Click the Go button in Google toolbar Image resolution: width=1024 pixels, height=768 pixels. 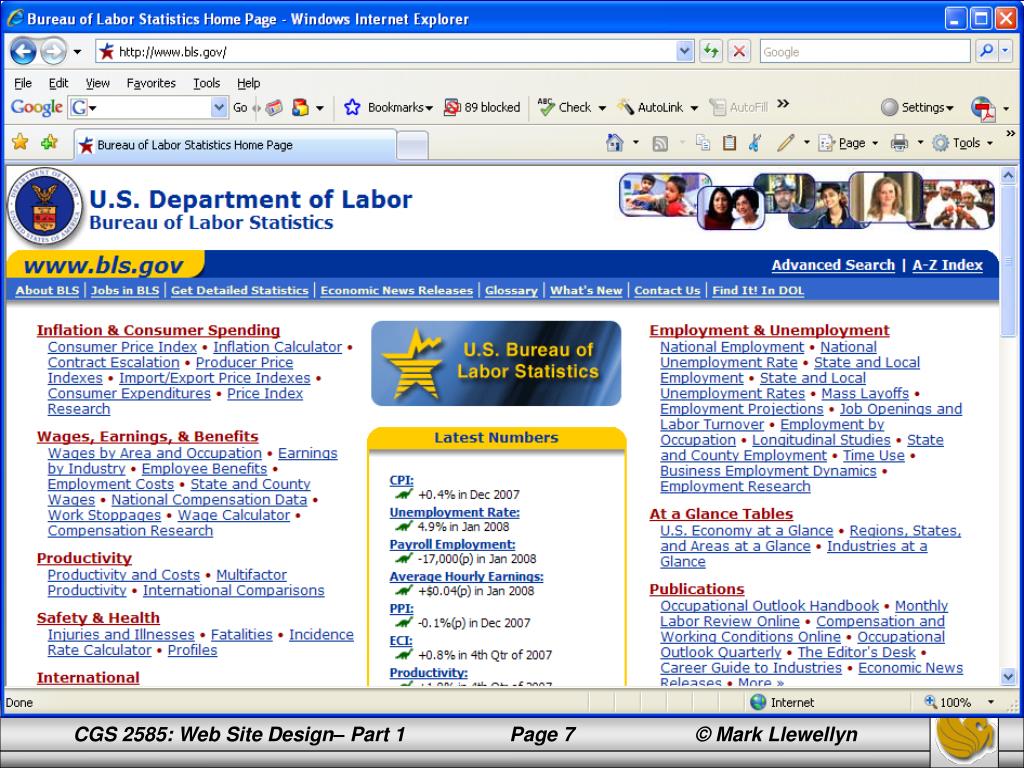(240, 107)
